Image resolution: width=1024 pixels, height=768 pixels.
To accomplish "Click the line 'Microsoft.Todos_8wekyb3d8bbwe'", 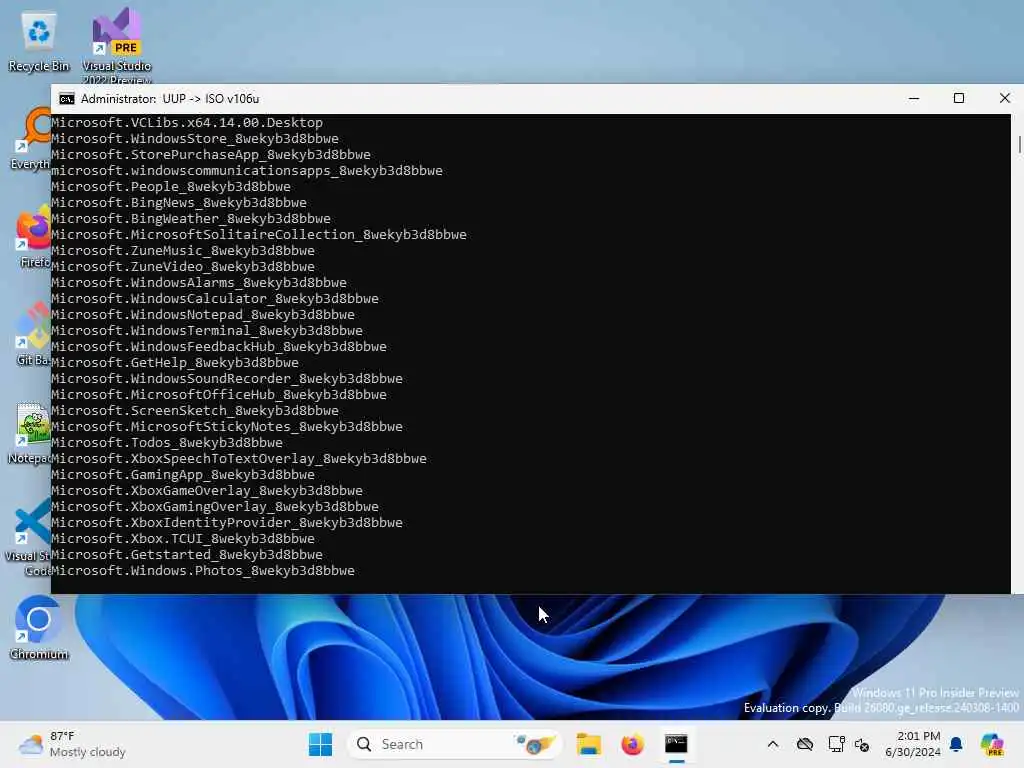I will point(167,442).
